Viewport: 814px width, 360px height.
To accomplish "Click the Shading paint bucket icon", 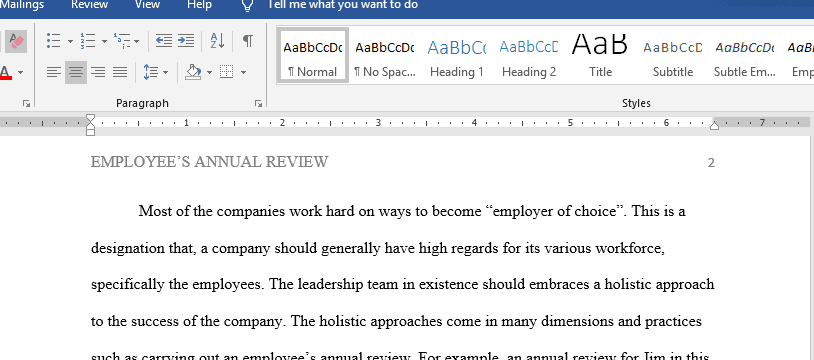I will click(193, 72).
